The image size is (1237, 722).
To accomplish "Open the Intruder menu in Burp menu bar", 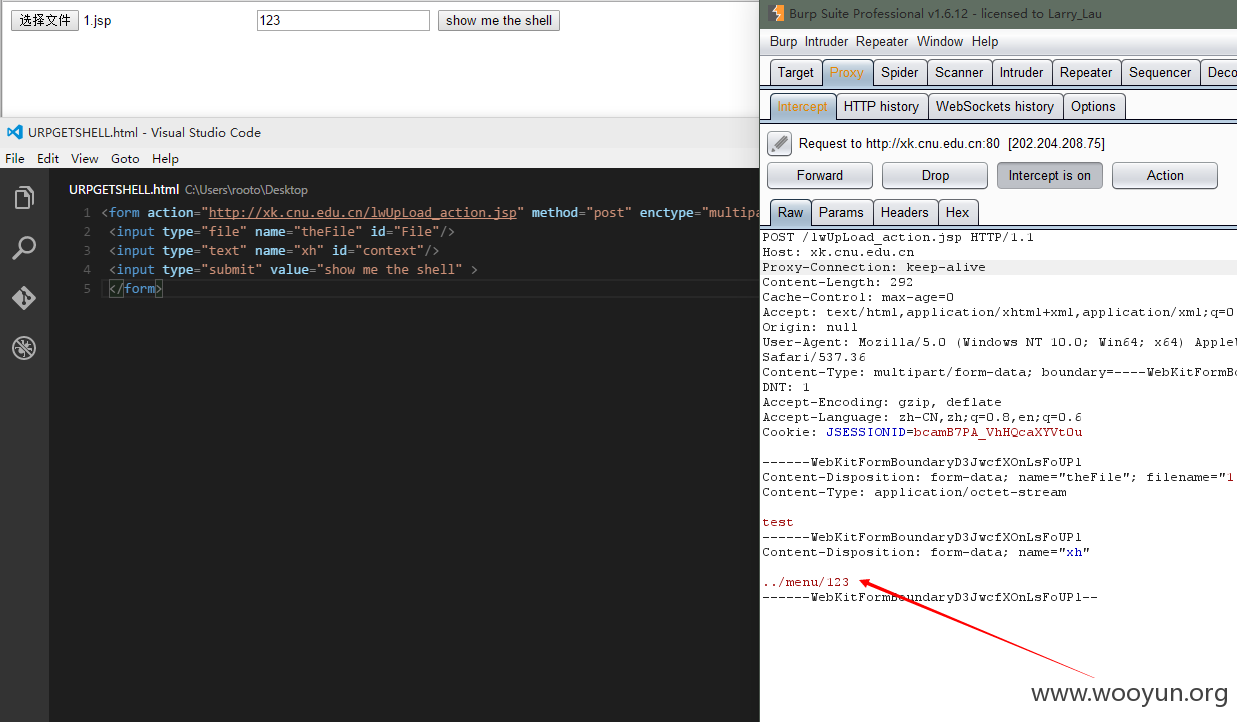I will (x=826, y=41).
